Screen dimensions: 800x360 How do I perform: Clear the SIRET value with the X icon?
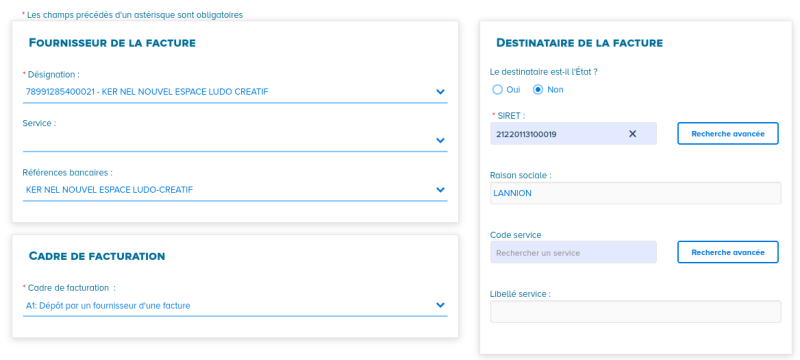(x=632, y=134)
